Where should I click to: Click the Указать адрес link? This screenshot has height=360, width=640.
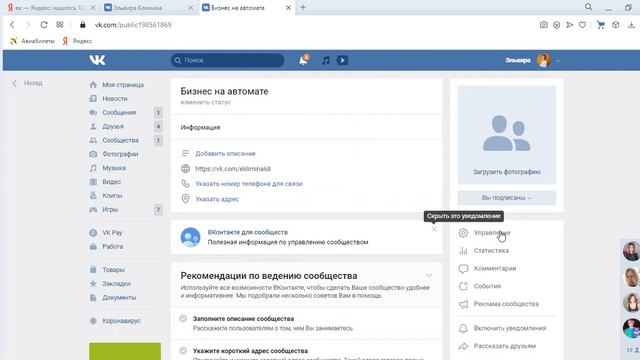point(217,199)
